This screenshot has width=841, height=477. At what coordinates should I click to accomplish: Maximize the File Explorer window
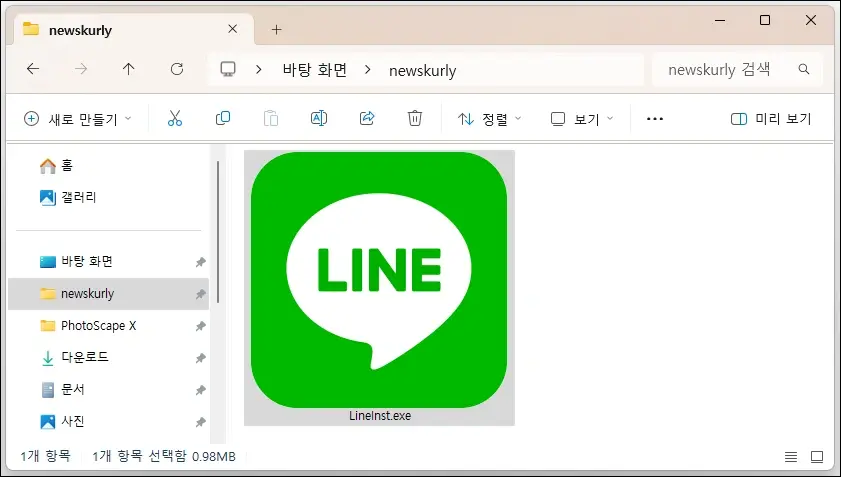point(765,20)
